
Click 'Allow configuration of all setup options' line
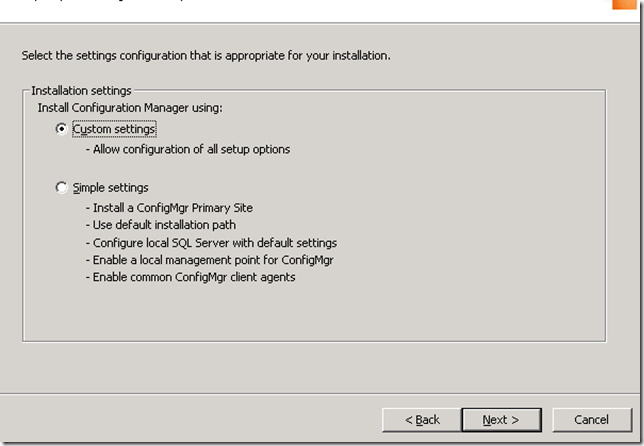[187, 149]
